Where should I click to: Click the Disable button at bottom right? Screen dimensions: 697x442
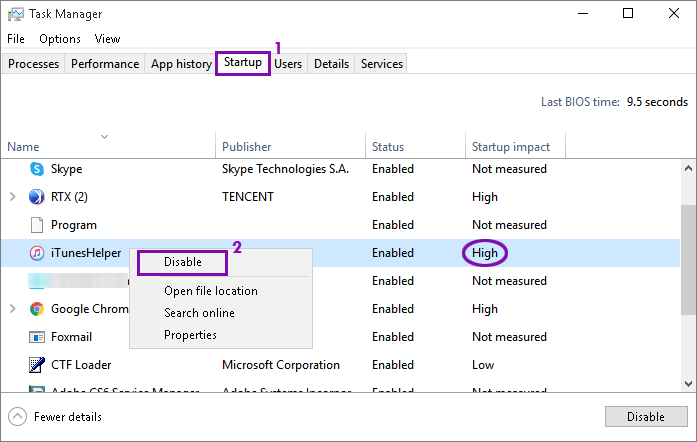click(x=646, y=417)
